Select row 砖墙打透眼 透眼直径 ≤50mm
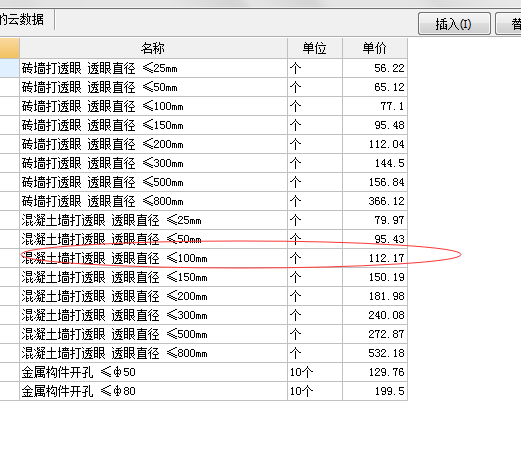Screen dimensions: 521x463 click(x=213, y=87)
